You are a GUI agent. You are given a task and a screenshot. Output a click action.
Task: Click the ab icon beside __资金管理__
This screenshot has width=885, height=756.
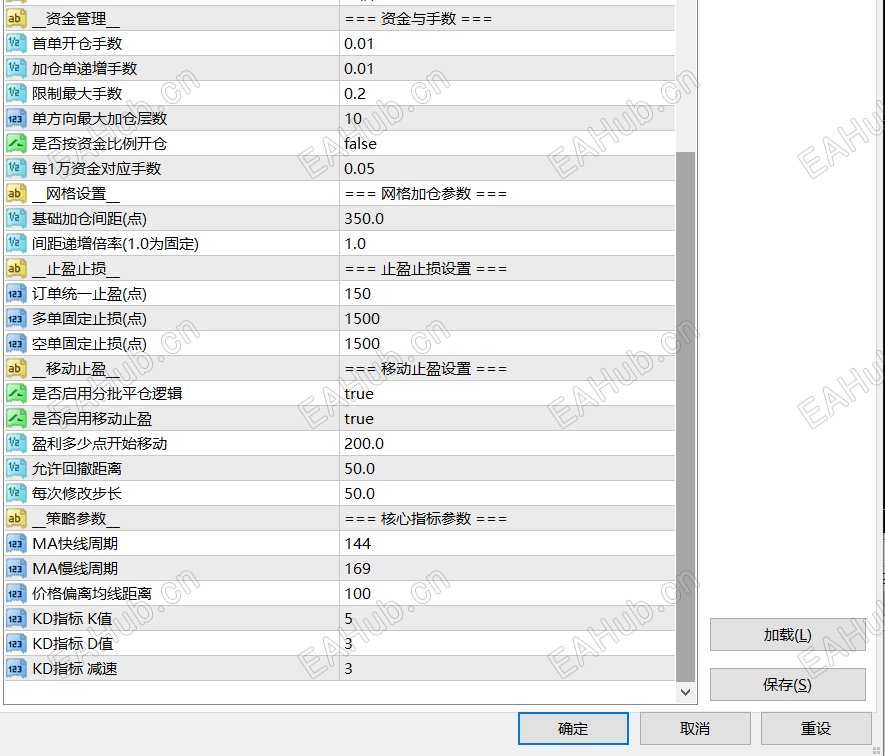pos(15,18)
